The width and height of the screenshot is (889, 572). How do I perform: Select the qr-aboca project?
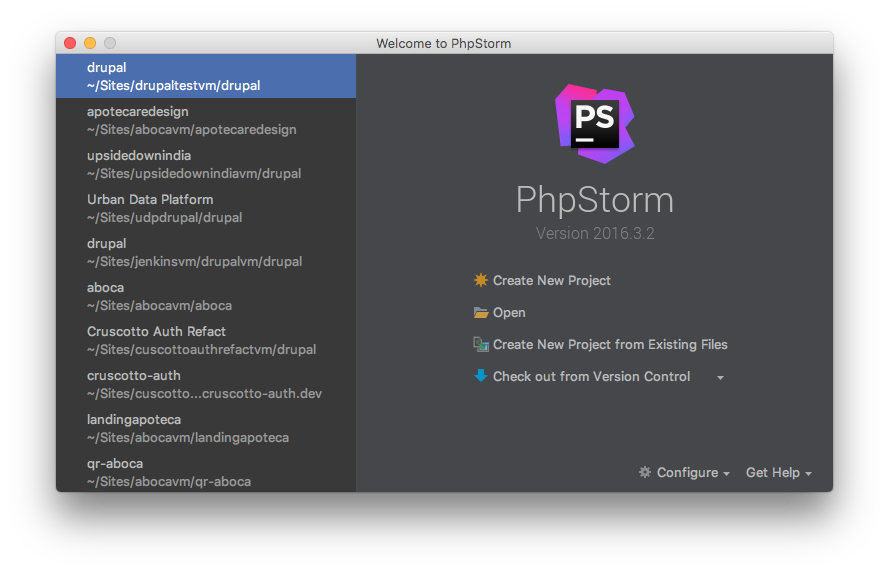(x=206, y=472)
